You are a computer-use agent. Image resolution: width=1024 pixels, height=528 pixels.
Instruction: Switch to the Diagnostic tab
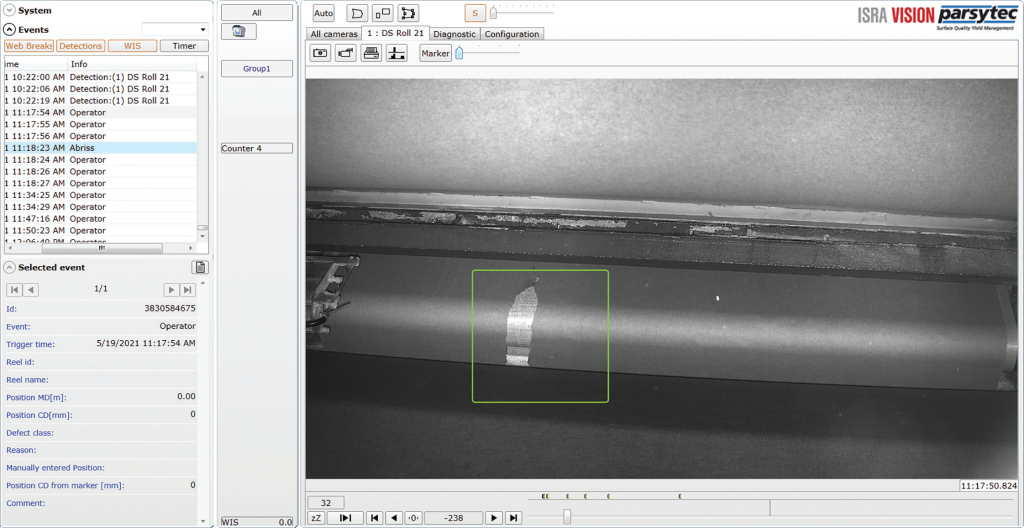coord(455,34)
